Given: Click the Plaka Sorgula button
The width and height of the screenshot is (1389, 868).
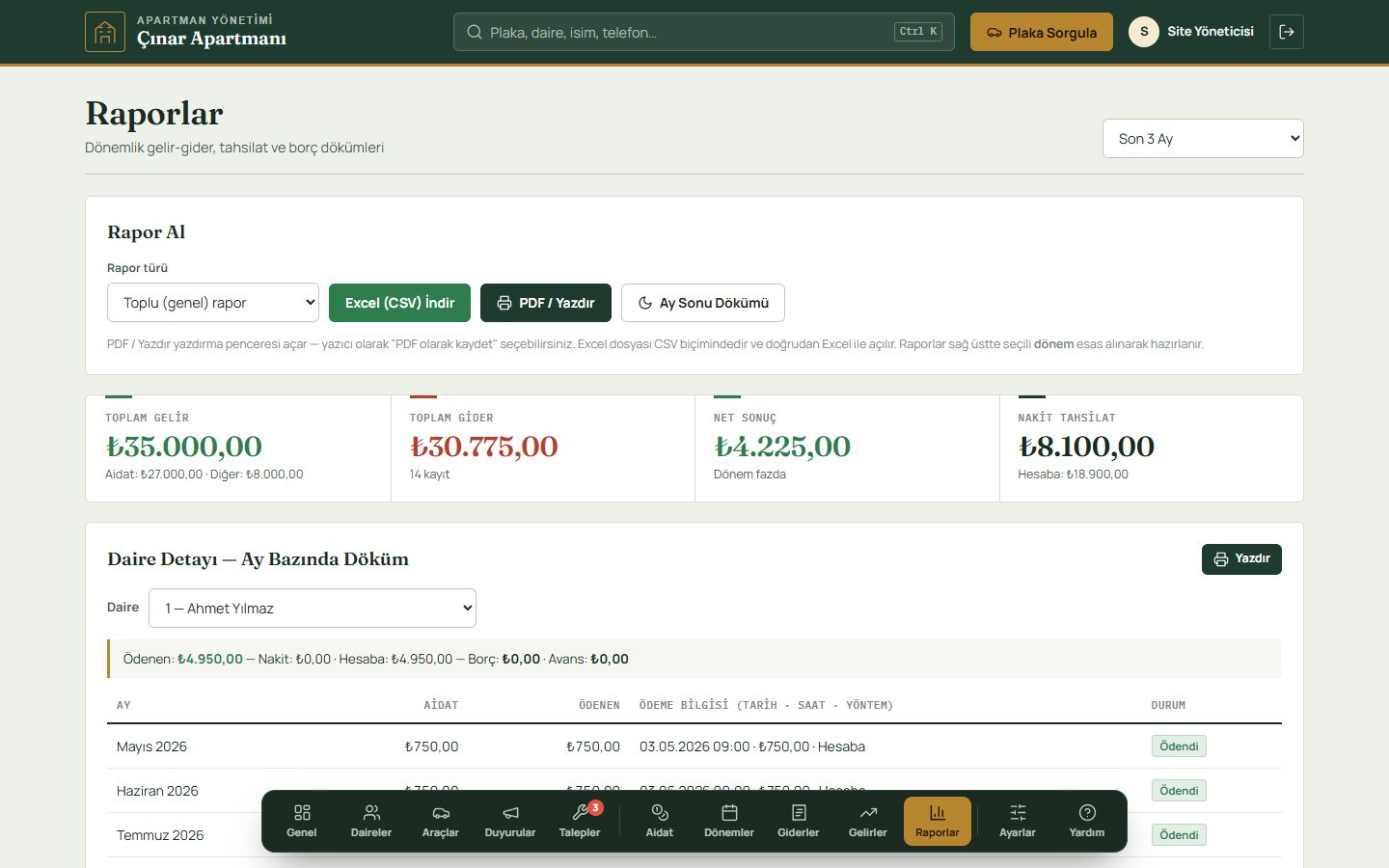Looking at the screenshot, I should point(1042,32).
